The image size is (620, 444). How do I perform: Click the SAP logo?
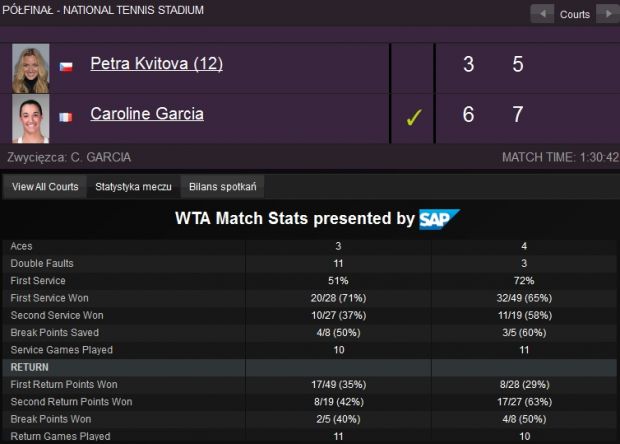[x=439, y=219]
